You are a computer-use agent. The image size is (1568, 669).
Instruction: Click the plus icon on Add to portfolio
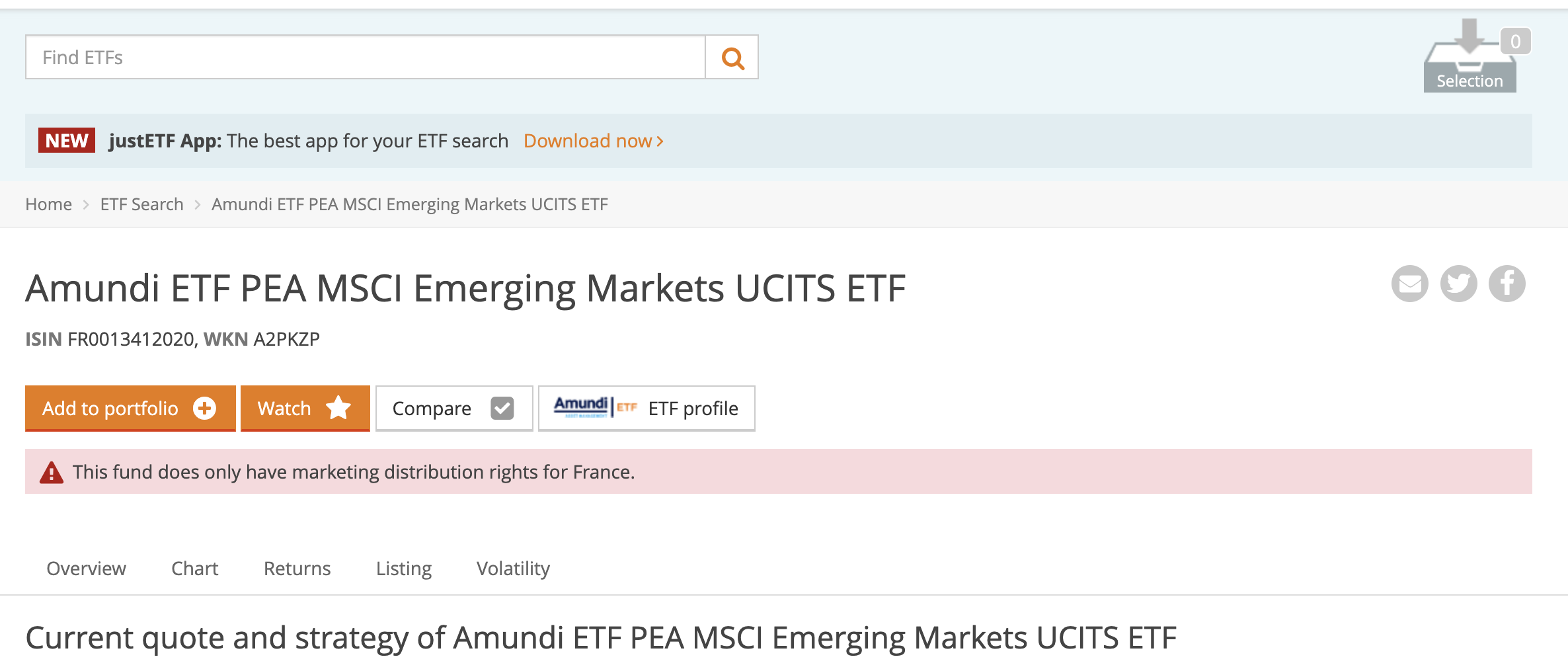coord(205,408)
